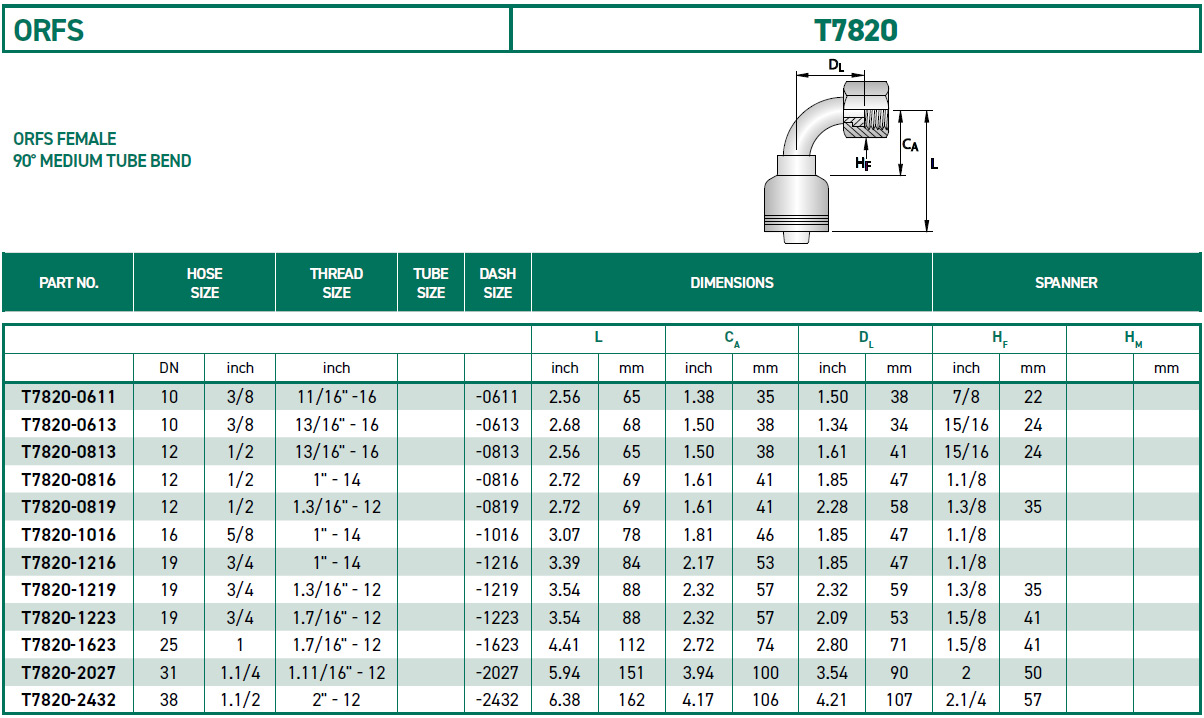Click dash size -0611
This screenshot has height=718, width=1204.
coord(497,397)
